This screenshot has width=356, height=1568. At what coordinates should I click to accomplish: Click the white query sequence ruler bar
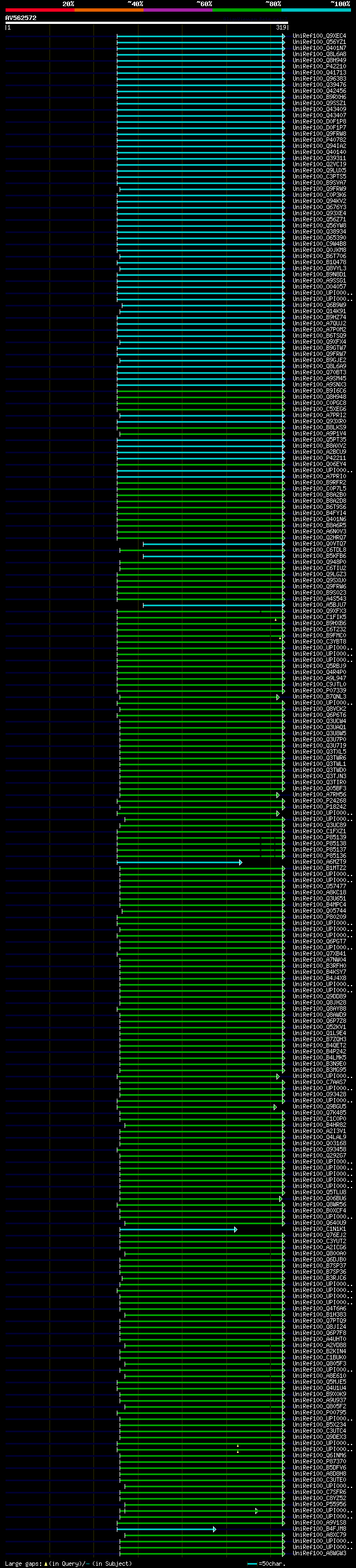click(x=147, y=22)
